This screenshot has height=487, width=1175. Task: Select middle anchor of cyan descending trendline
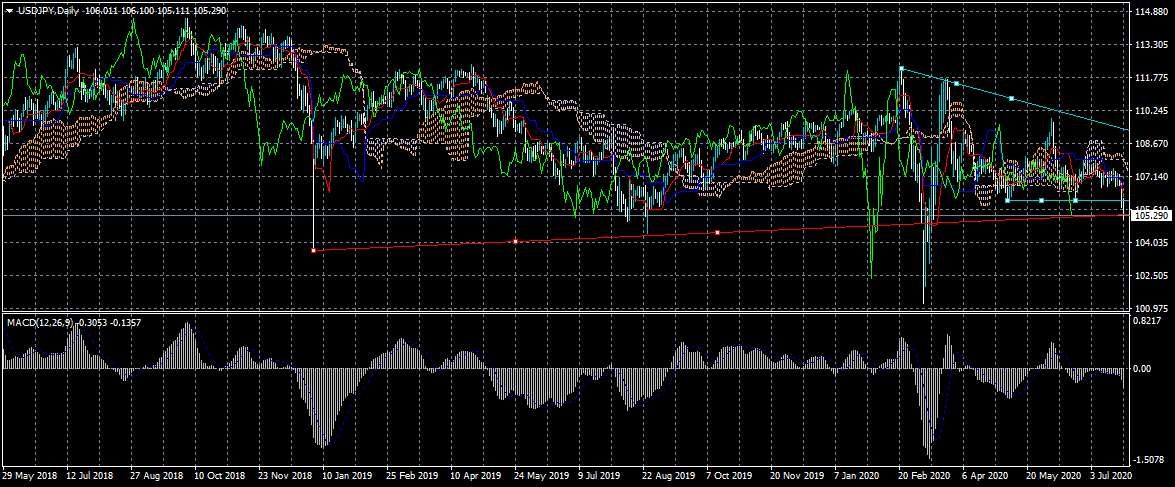pyautogui.click(x=957, y=83)
